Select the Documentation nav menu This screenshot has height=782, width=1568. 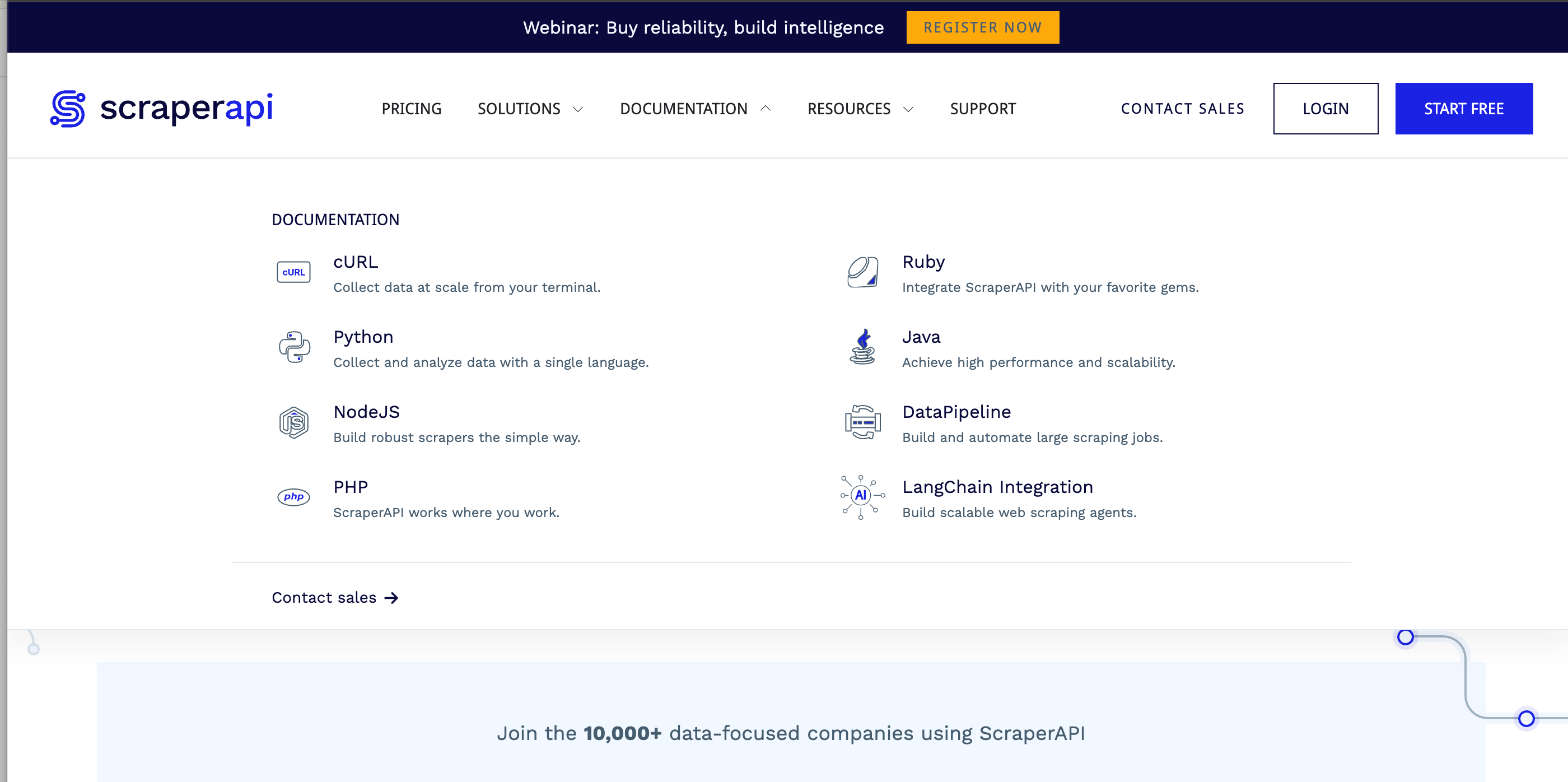(x=684, y=109)
